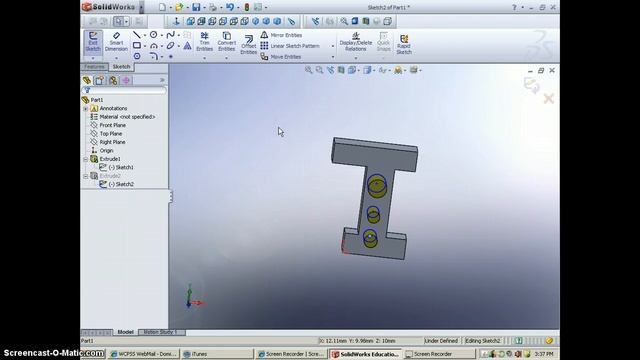Switch to Sketch tab
The image size is (640, 360).
coord(121,67)
